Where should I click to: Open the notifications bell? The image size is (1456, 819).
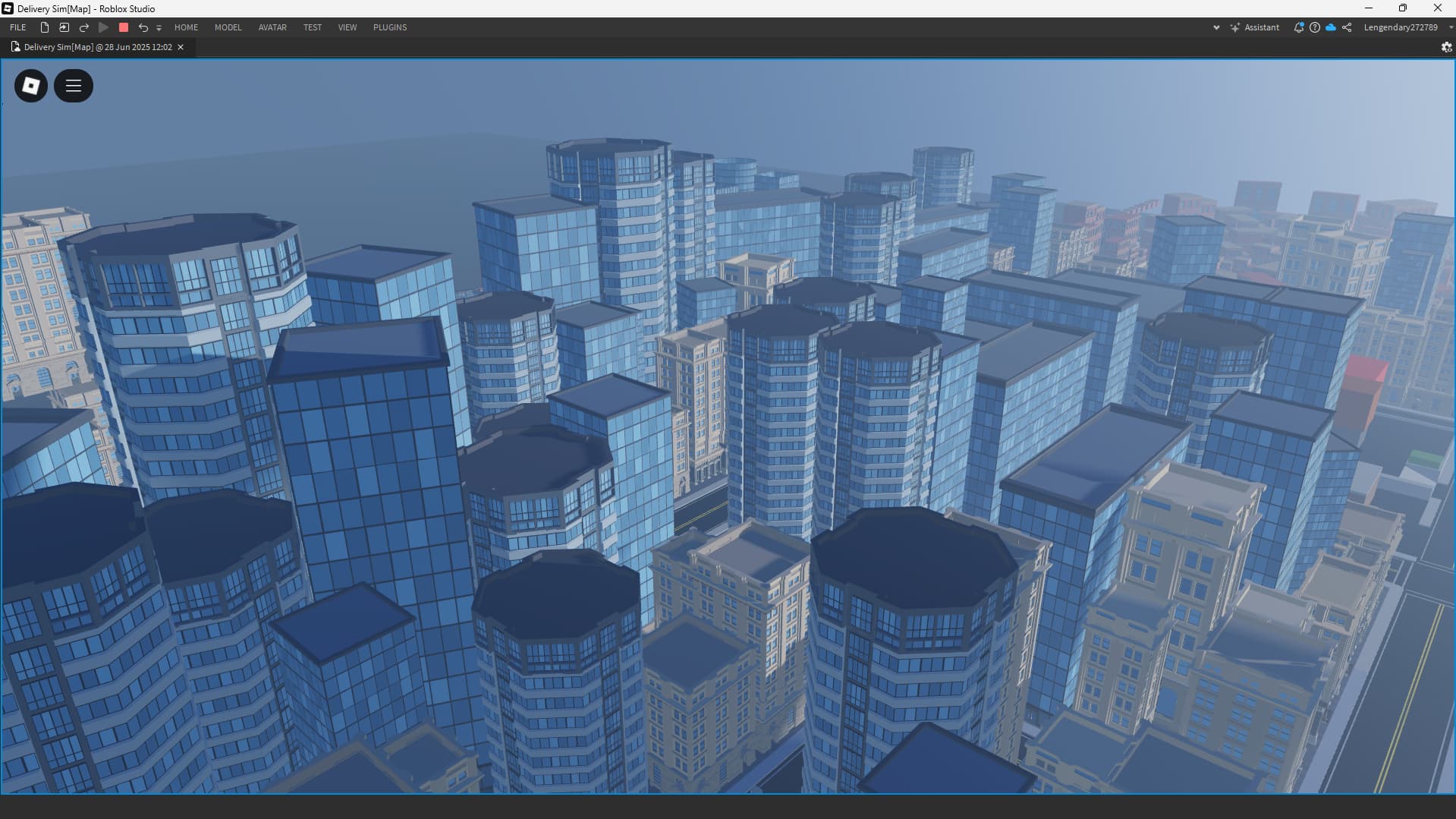1298,27
